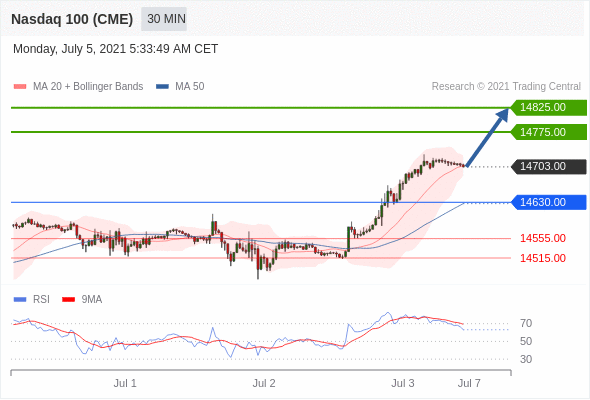Click the MA 20 + Bollinger Bands legend swatch
Viewport: 590px width, 400px height.
pyautogui.click(x=20, y=87)
